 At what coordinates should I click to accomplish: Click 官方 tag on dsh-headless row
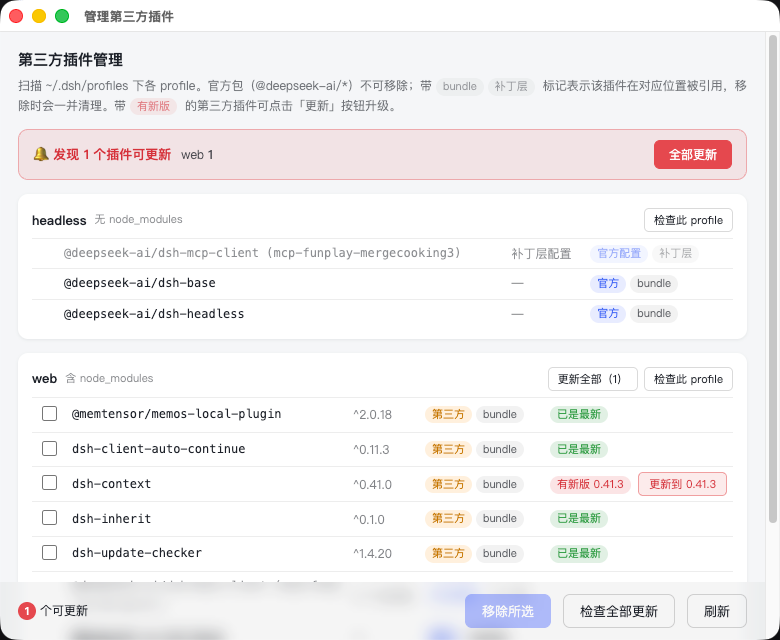[607, 313]
